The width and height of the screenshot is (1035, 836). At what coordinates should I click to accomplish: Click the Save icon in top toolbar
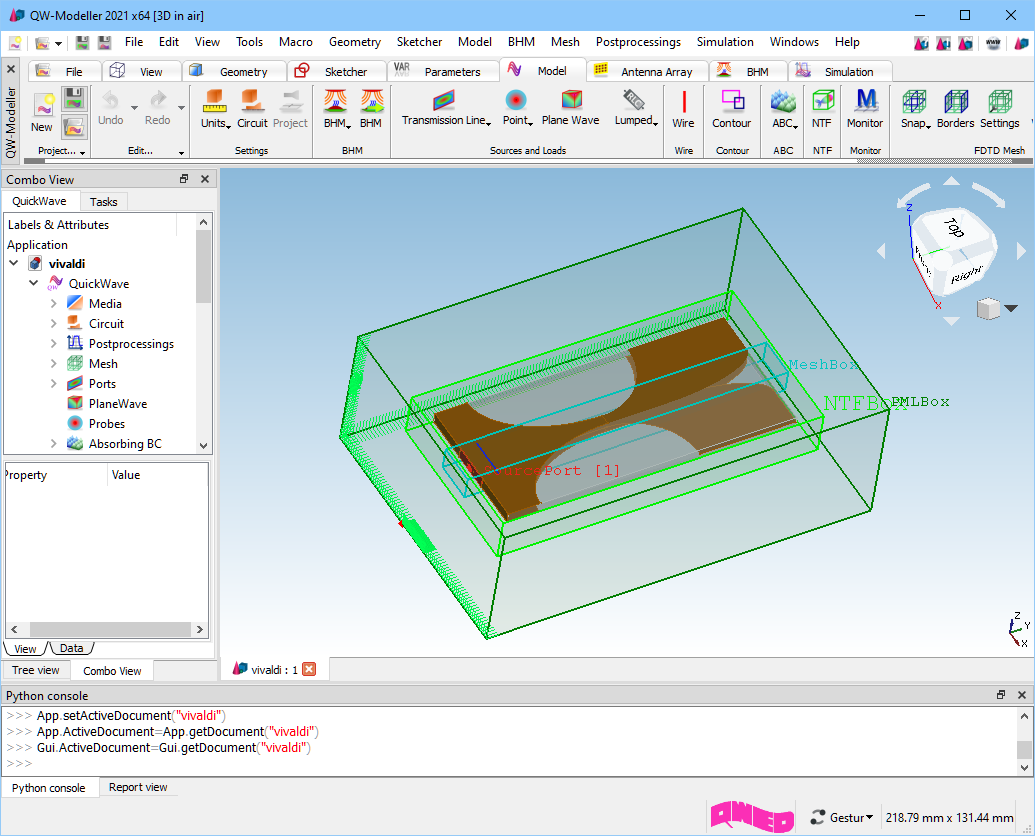tap(83, 43)
